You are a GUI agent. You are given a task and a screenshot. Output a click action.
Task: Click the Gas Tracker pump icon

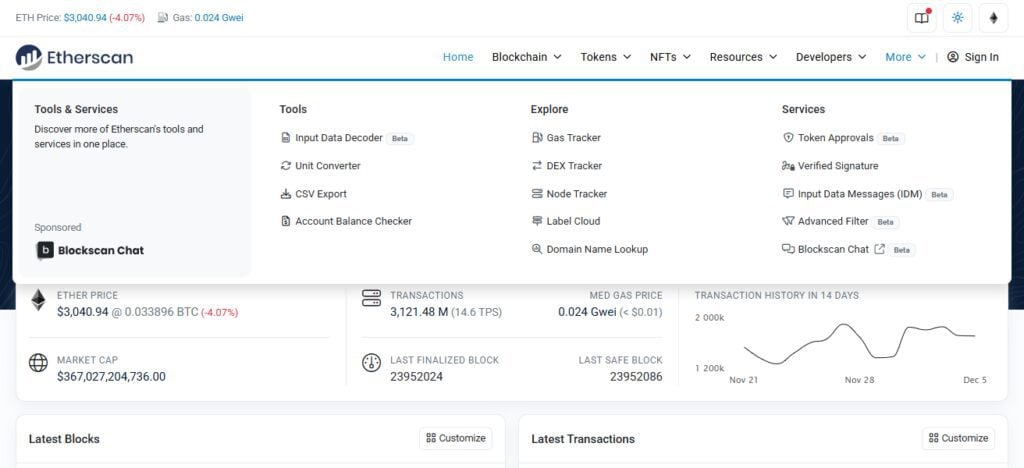(x=537, y=138)
